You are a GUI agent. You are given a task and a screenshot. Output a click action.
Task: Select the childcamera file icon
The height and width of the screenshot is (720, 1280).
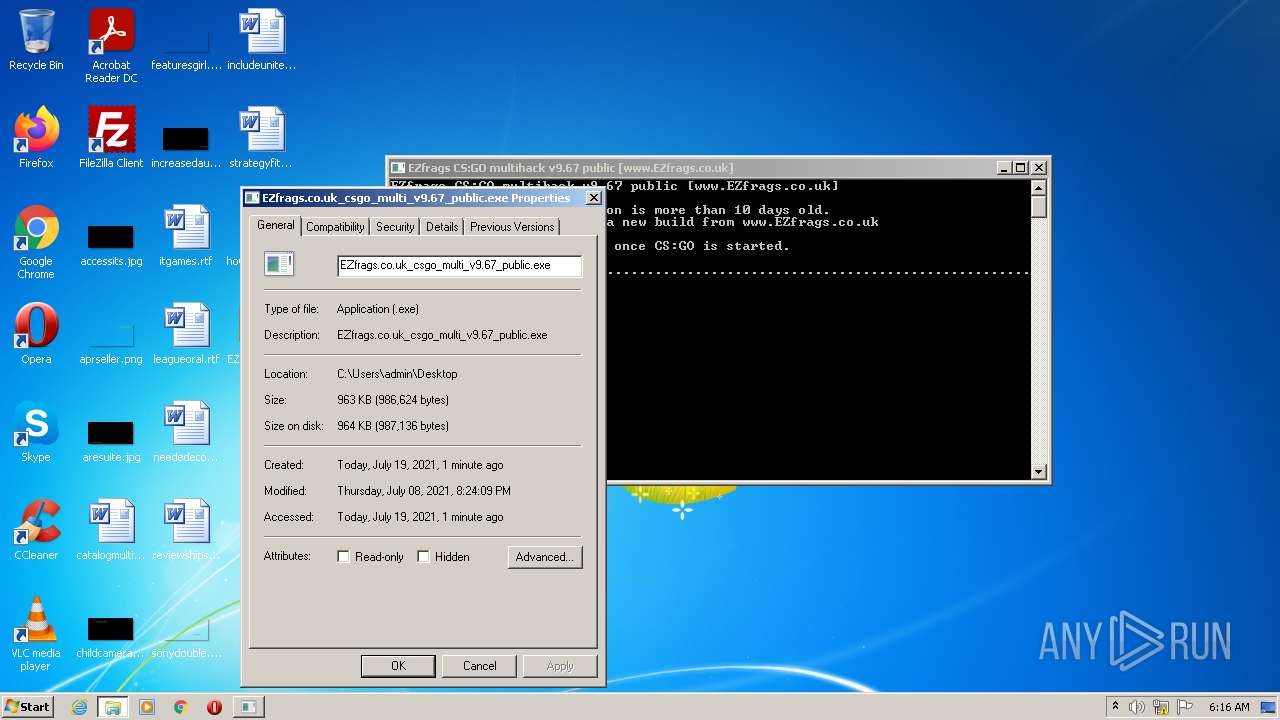click(x=111, y=638)
